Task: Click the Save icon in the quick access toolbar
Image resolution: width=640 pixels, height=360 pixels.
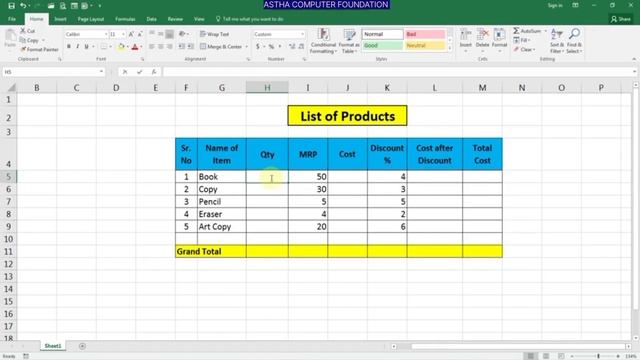Action: 11,6
